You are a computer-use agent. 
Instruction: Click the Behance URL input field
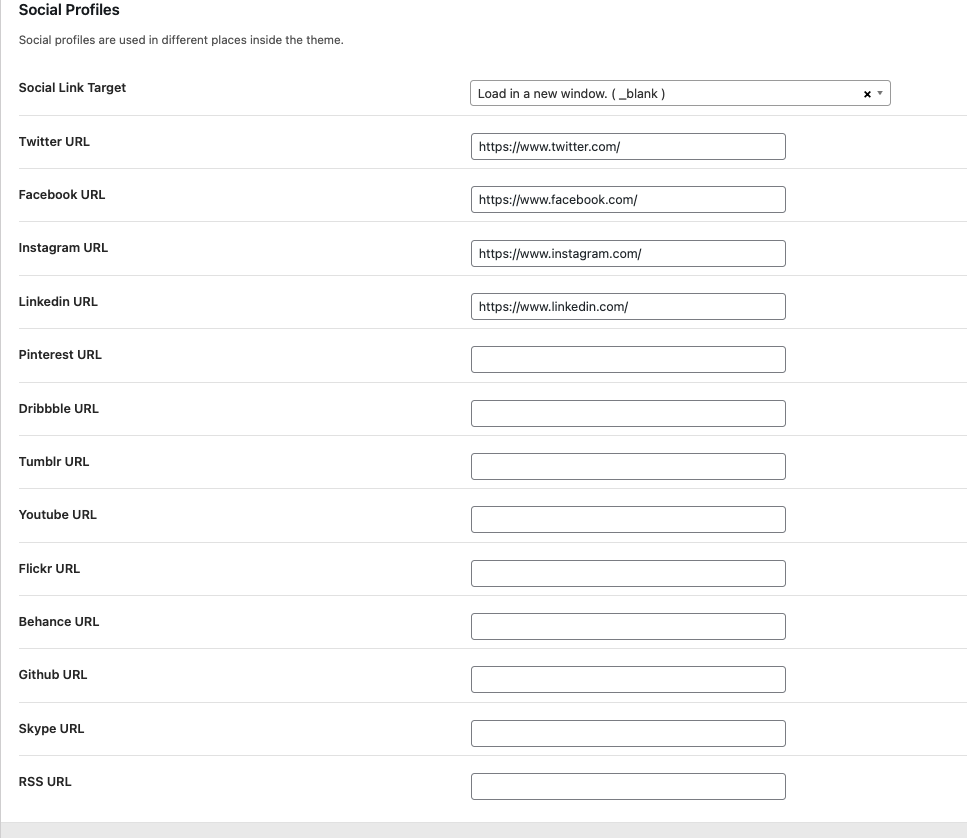pos(628,627)
